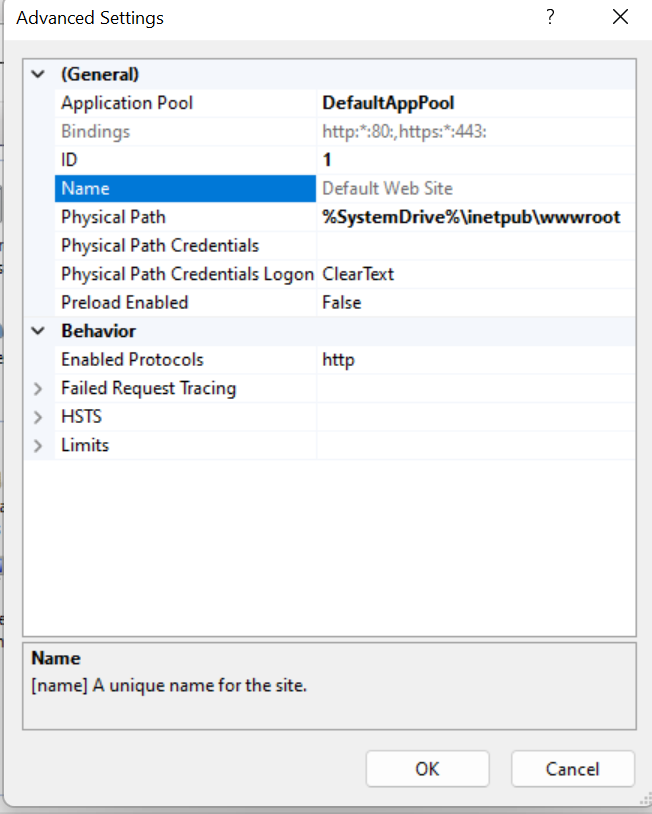Image resolution: width=652 pixels, height=814 pixels.
Task: Click the Default Web Site name value
Action: (387, 189)
